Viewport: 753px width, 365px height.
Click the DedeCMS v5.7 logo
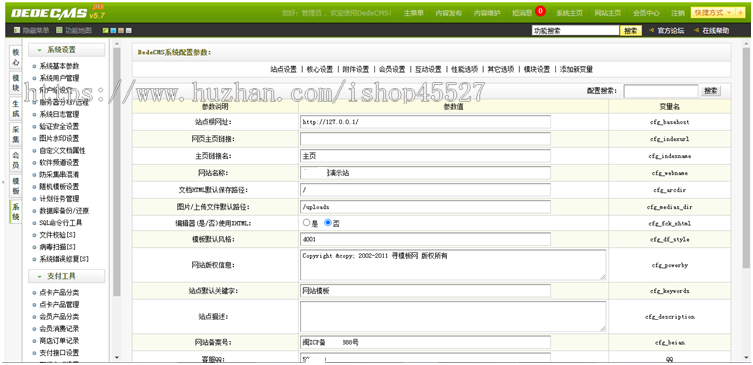pos(57,13)
